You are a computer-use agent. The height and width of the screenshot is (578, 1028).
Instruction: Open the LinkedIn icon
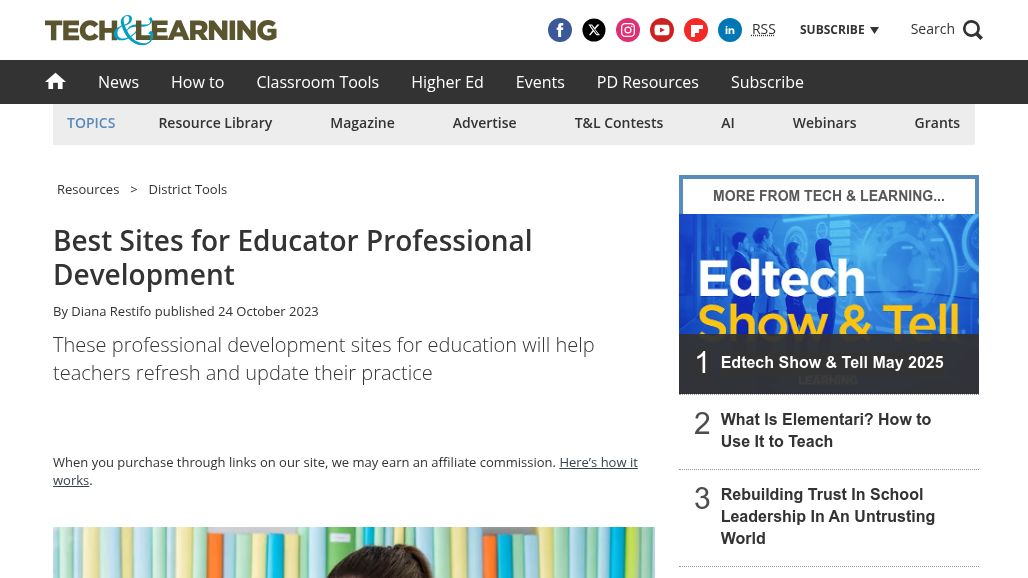(730, 30)
